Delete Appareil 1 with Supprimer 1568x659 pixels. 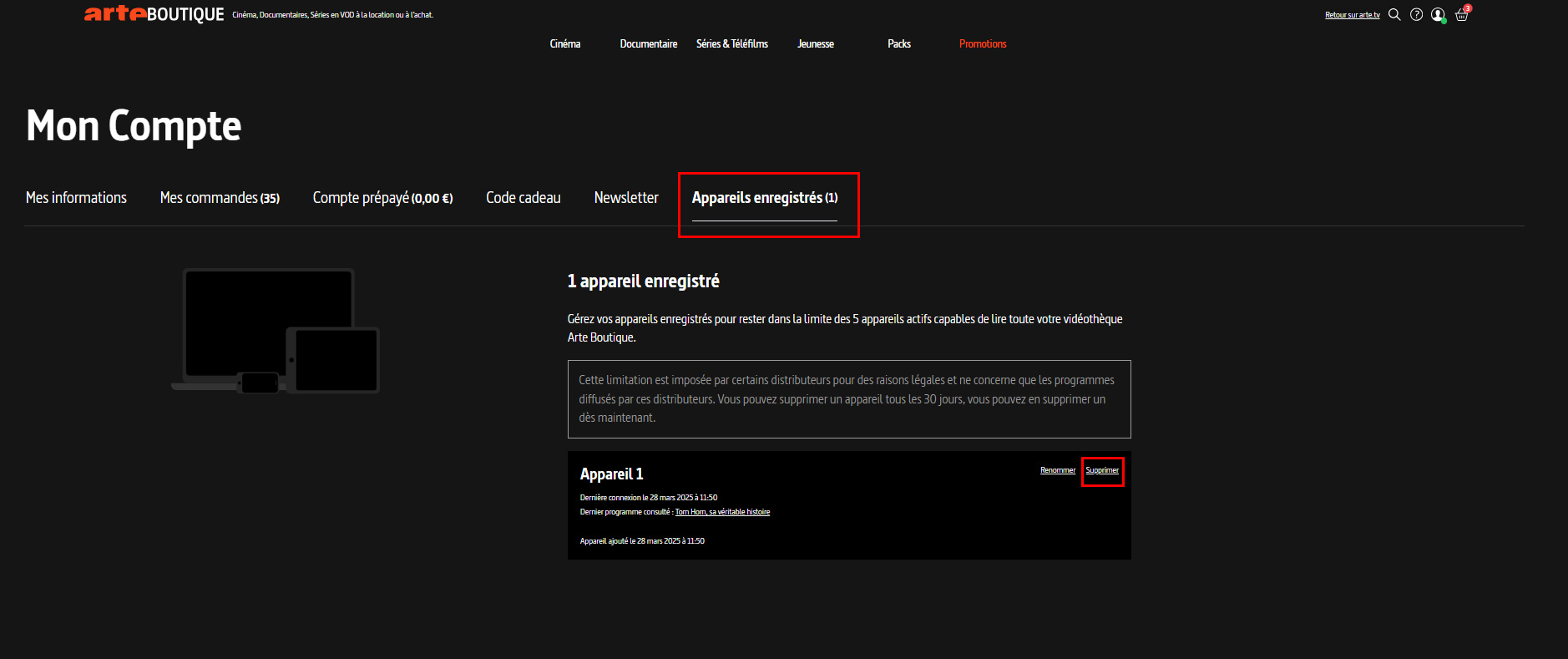pos(1102,470)
